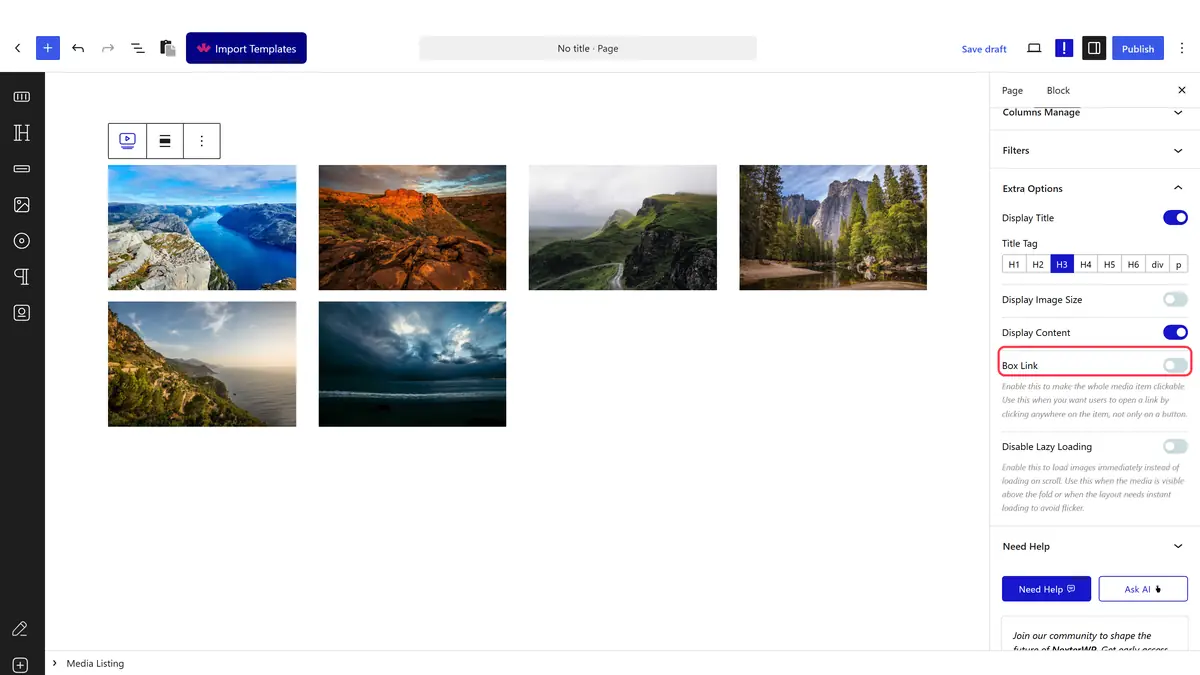Expand the breadcrumb chevron beside Media Listing
Viewport: 1200px width, 675px height.
tap(54, 663)
